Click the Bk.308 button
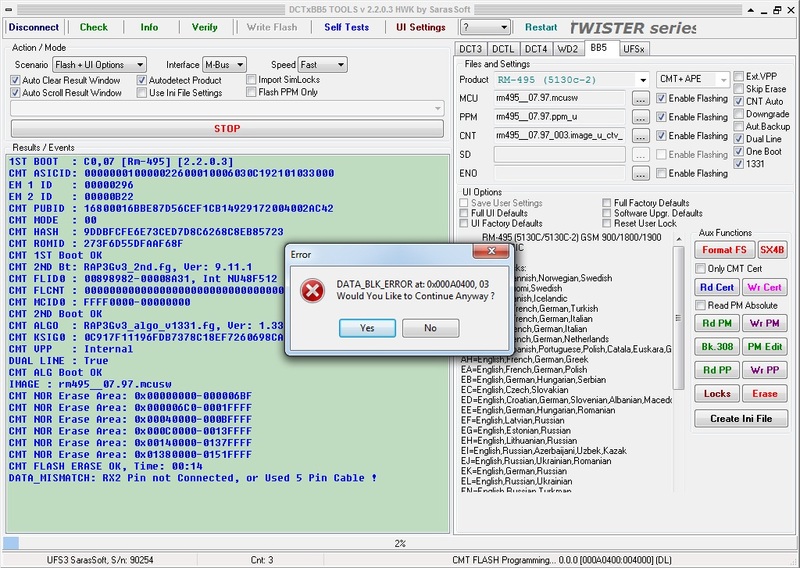 coord(717,347)
